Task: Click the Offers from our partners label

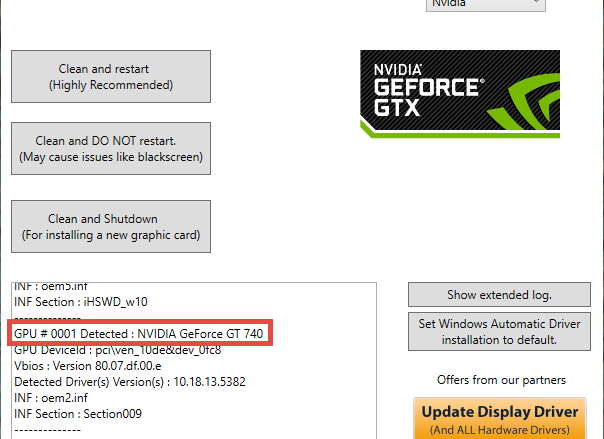Action: click(501, 380)
